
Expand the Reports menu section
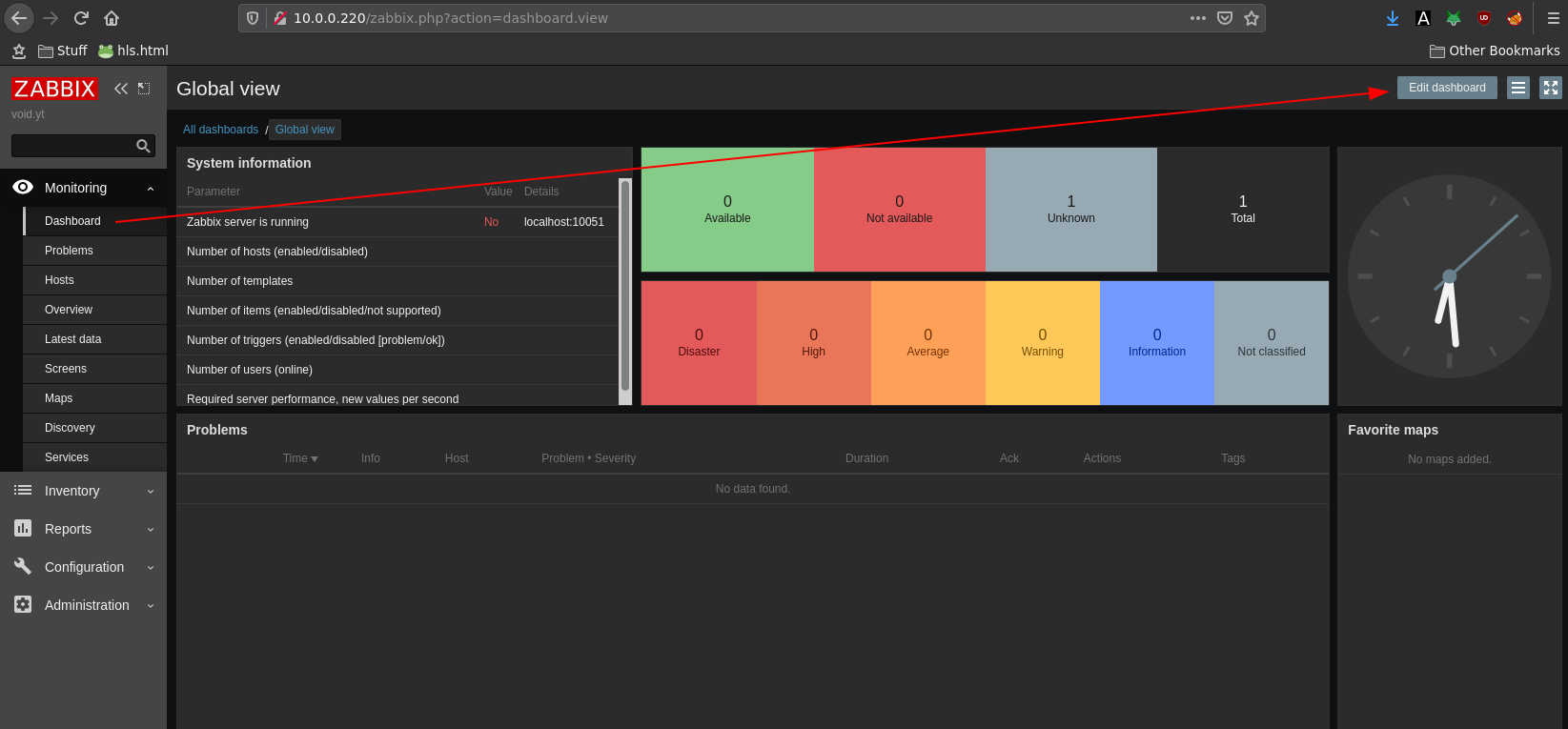[x=151, y=530]
